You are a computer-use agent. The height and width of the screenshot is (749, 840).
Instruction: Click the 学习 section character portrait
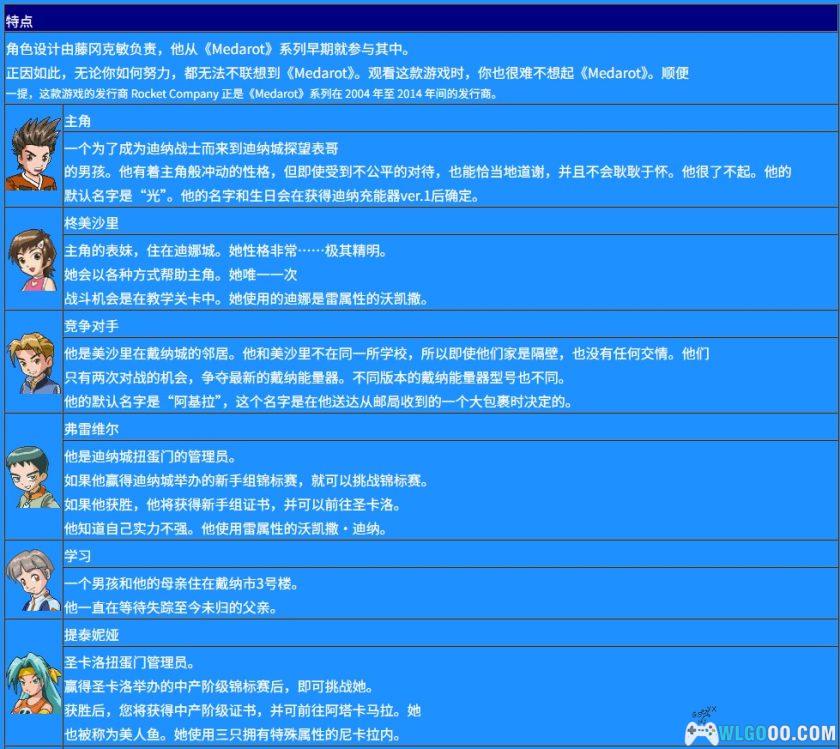(32, 580)
